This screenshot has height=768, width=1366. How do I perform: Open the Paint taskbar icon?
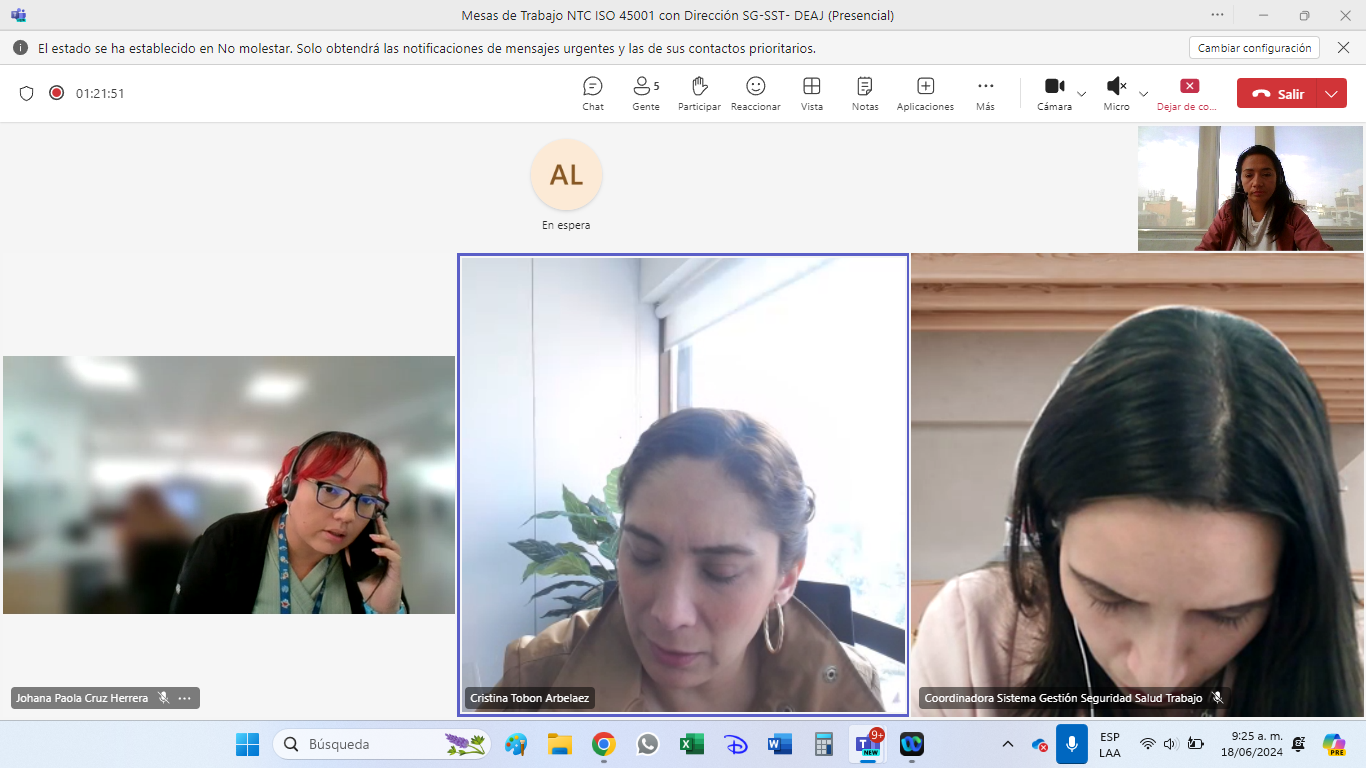516,744
